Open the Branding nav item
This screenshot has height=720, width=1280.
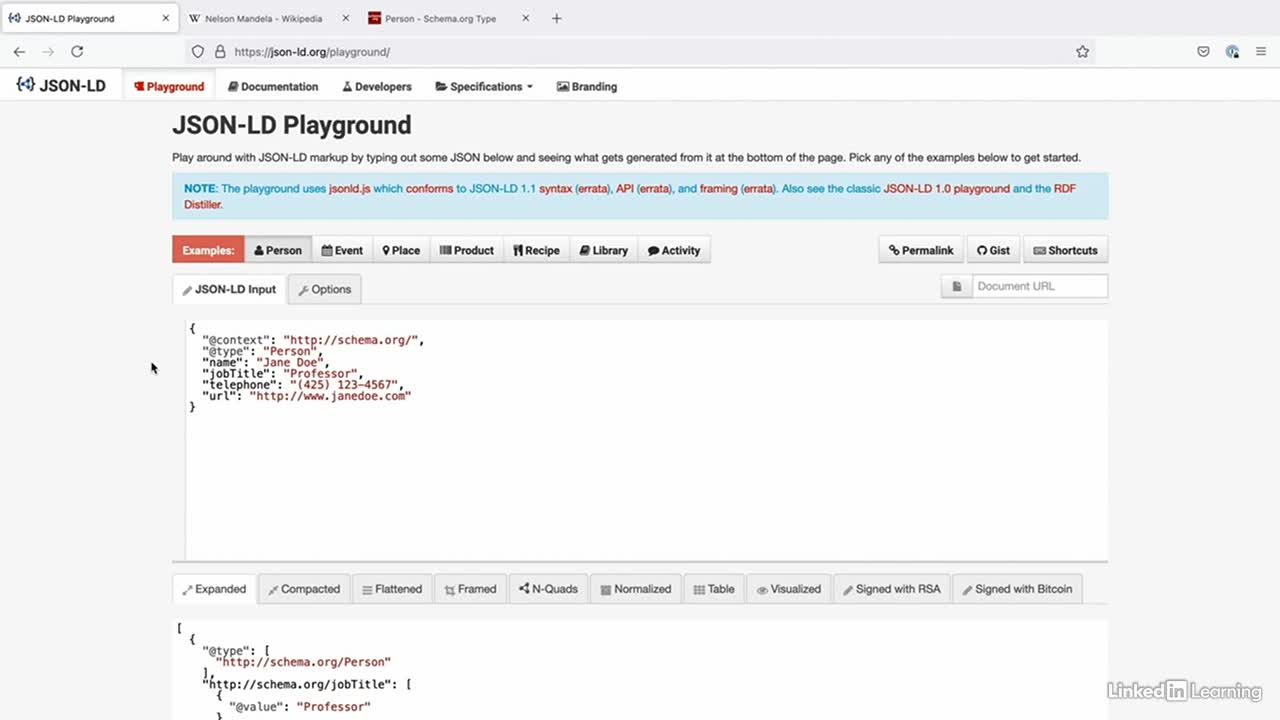[587, 87]
